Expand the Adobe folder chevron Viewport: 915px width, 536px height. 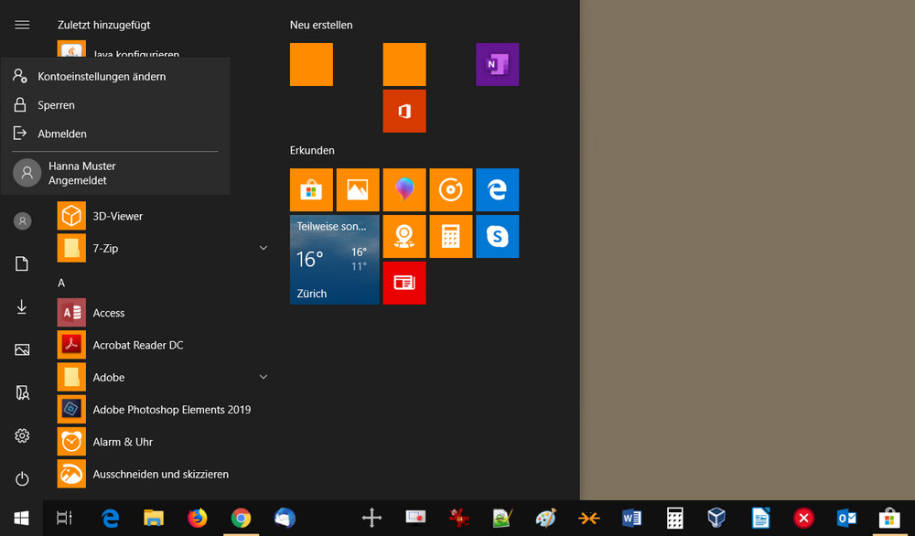263,377
